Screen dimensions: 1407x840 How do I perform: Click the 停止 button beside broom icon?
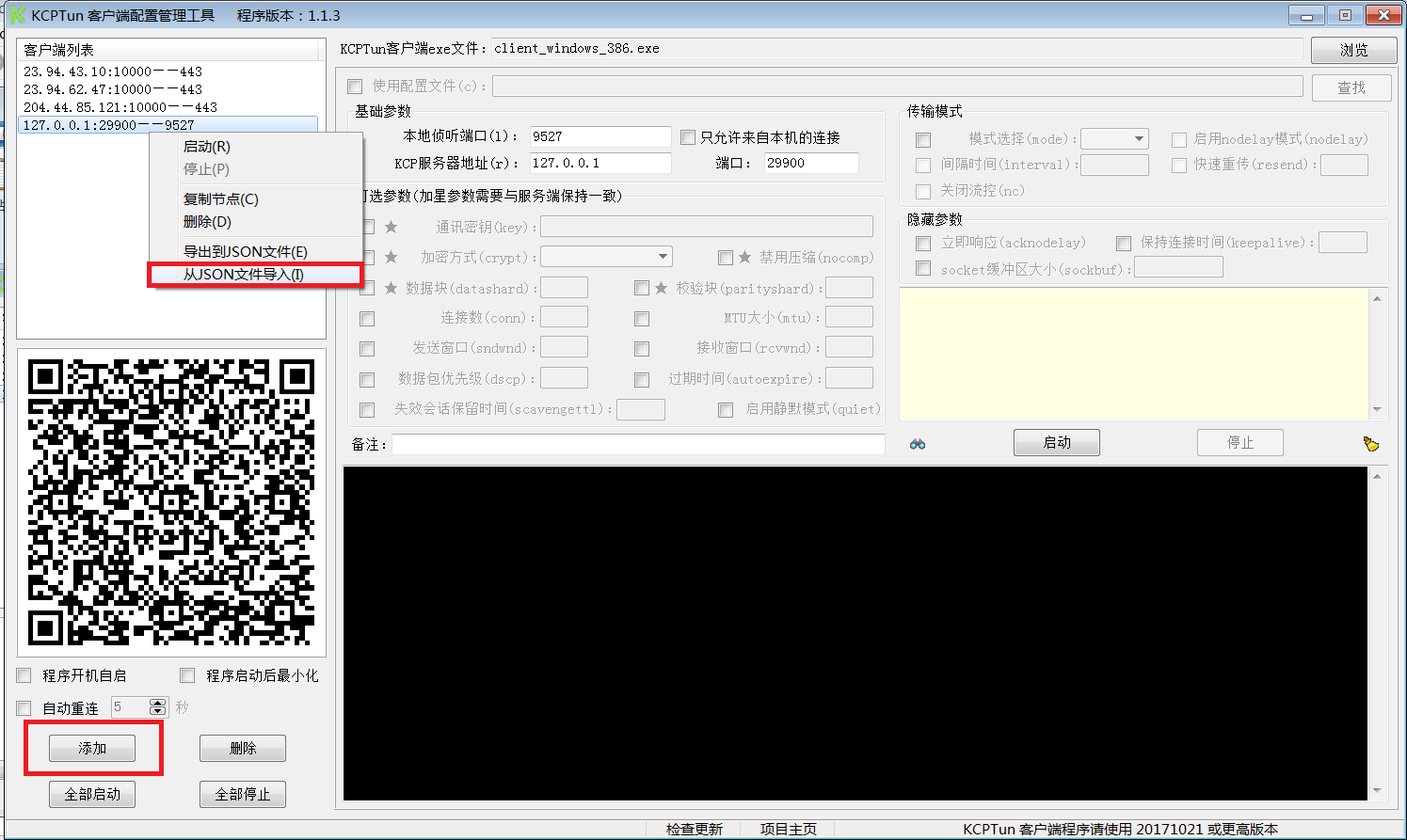coord(1240,443)
